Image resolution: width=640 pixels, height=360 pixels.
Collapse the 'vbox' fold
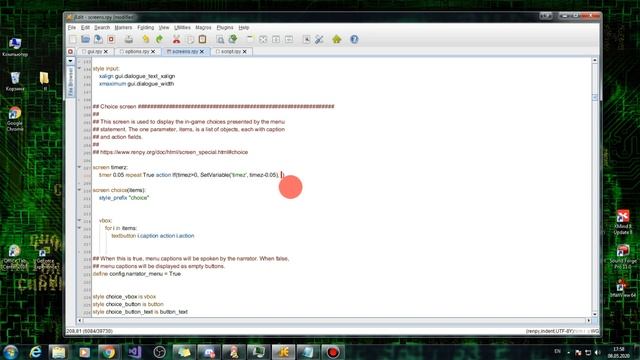(79, 220)
